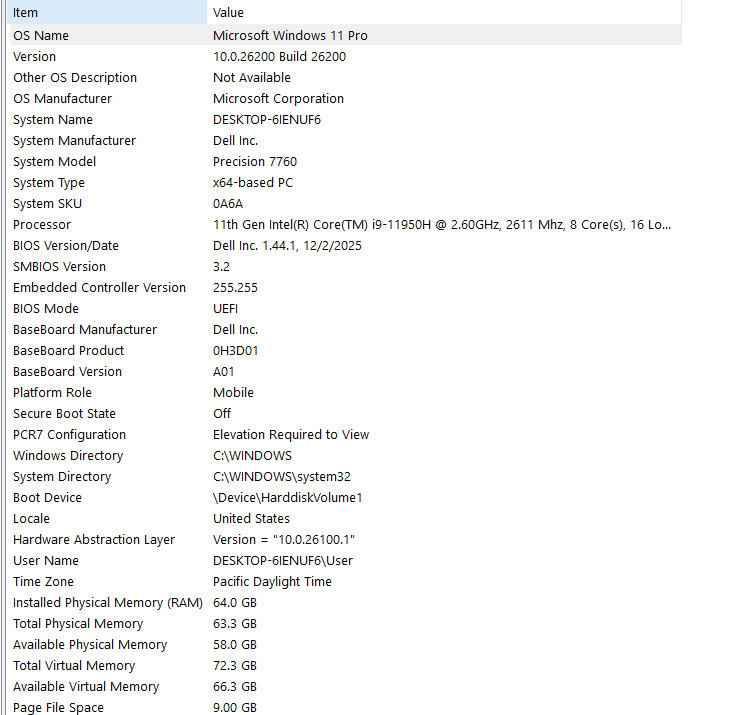Click the DESKTOP-6IENUF6\User value
Image resolution: width=751 pixels, height=715 pixels.
[283, 561]
